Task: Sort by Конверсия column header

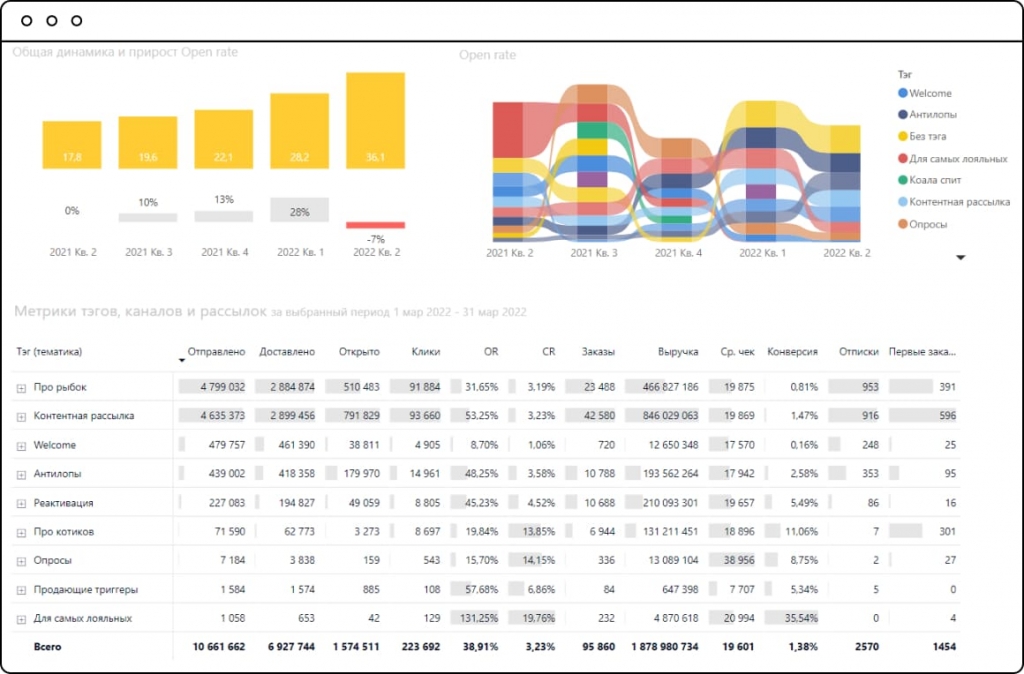Action: coord(792,351)
